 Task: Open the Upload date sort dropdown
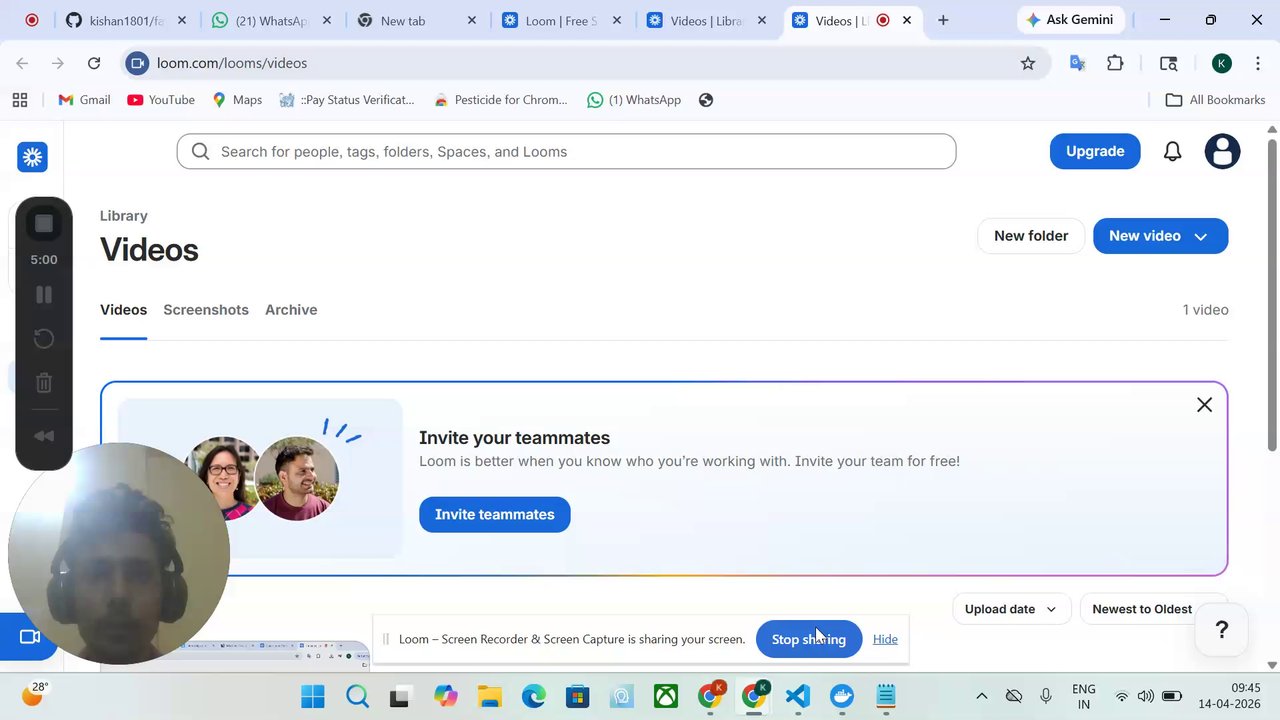coord(1011,609)
